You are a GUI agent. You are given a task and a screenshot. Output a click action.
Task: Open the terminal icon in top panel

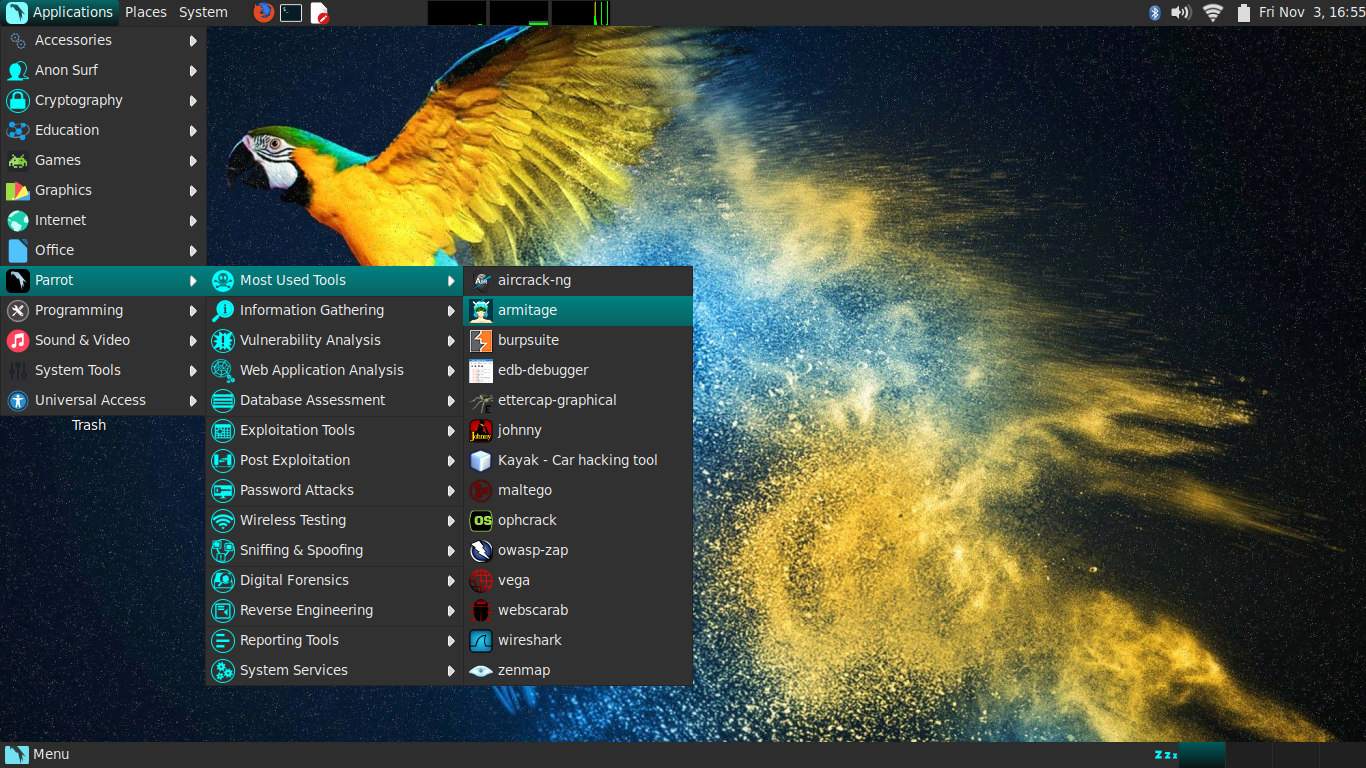291,12
